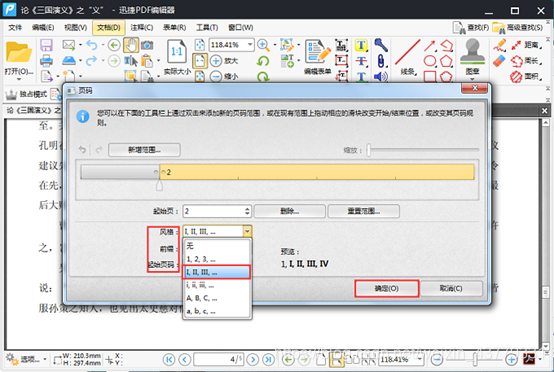Select the lowercase i, ii, iii style
Screen dimensions: 554x372
click(217, 285)
